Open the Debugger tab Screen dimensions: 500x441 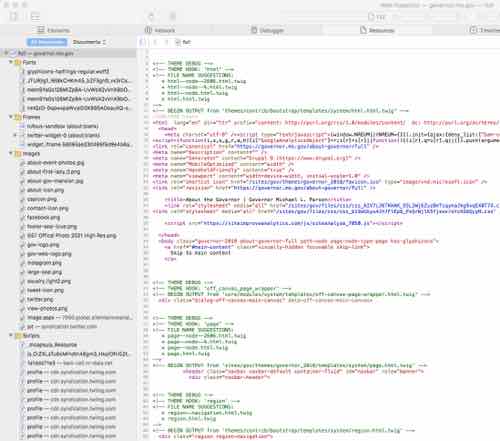click(x=267, y=30)
